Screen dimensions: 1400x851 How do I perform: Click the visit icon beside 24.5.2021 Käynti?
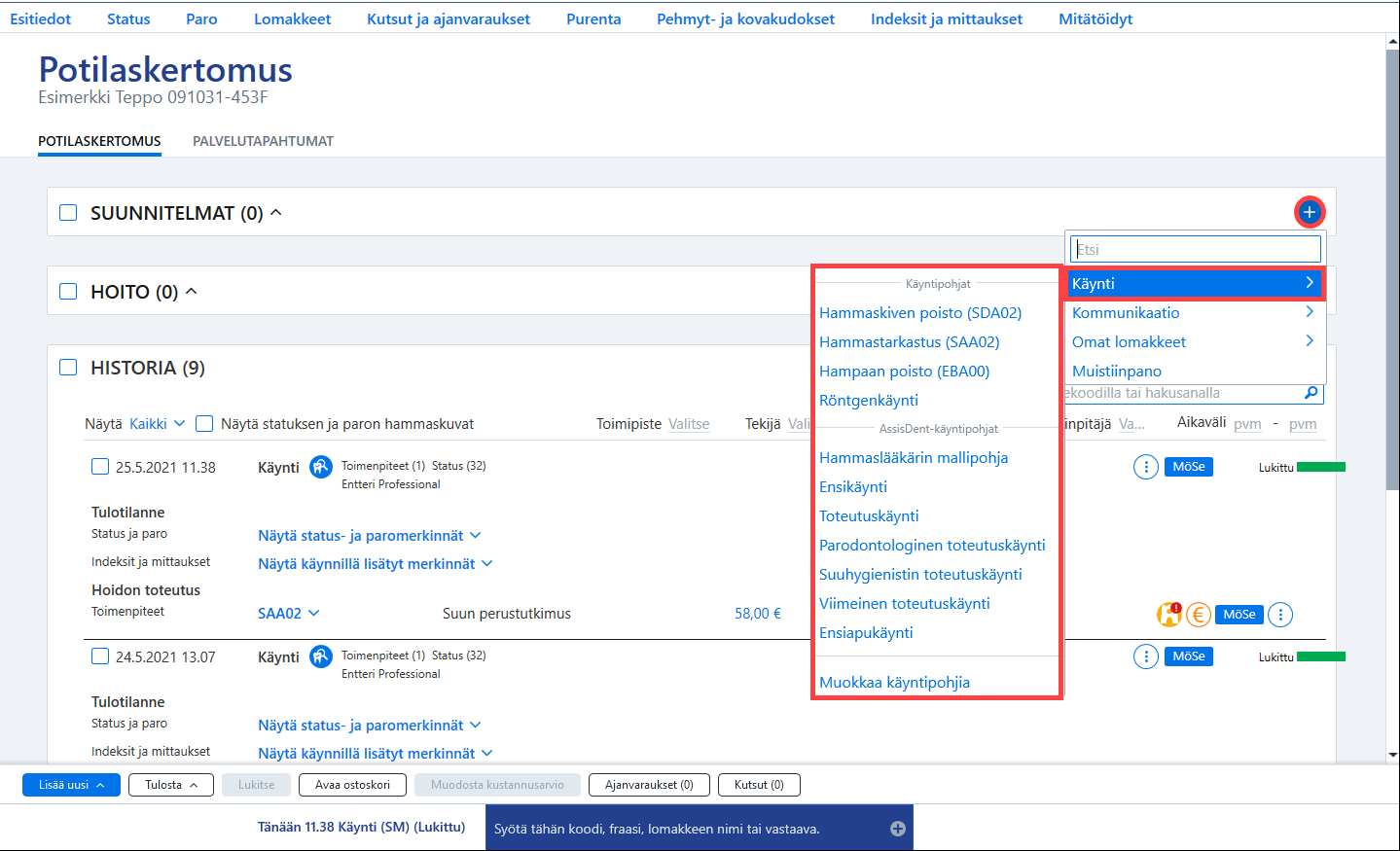pos(321,656)
